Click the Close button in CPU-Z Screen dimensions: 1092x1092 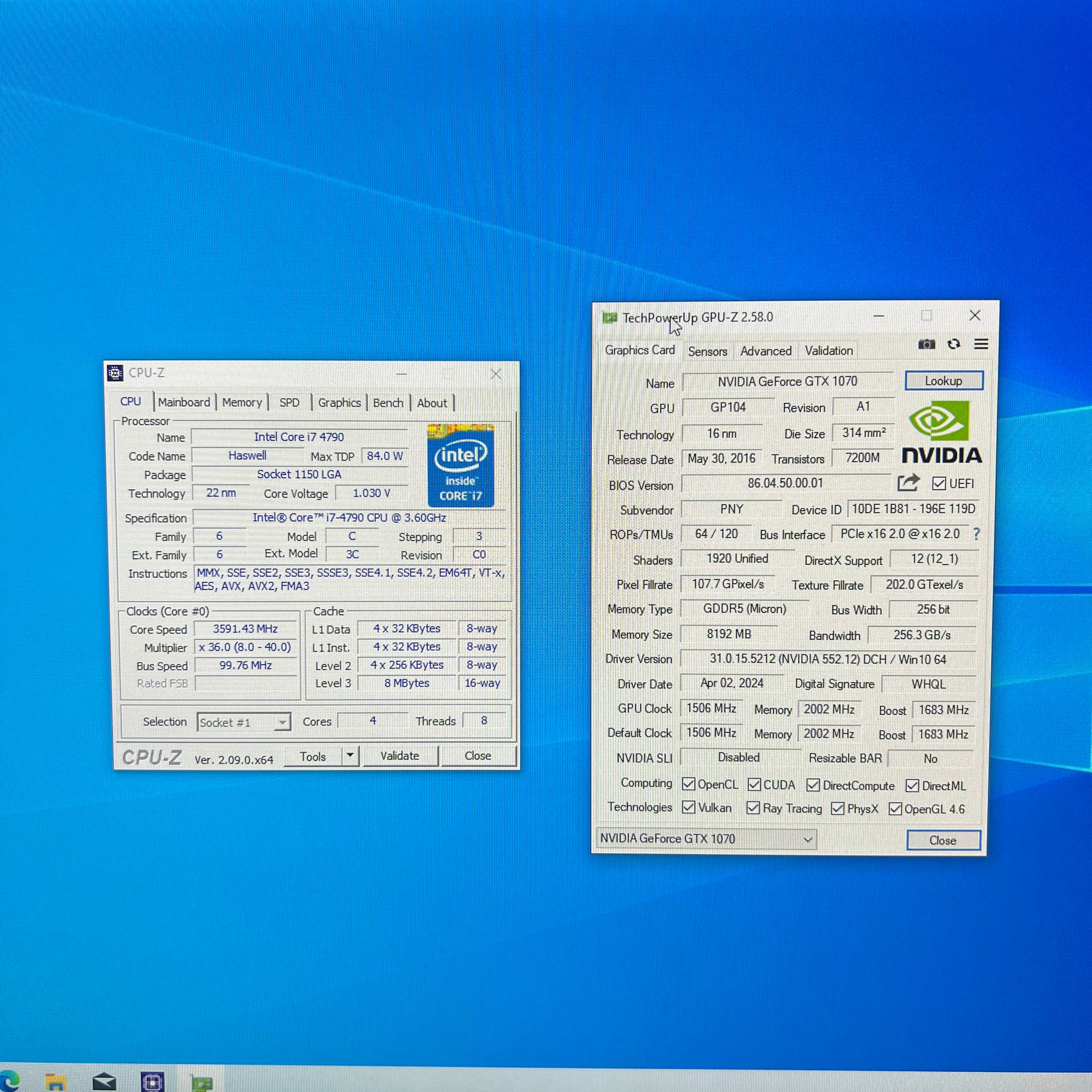click(478, 756)
